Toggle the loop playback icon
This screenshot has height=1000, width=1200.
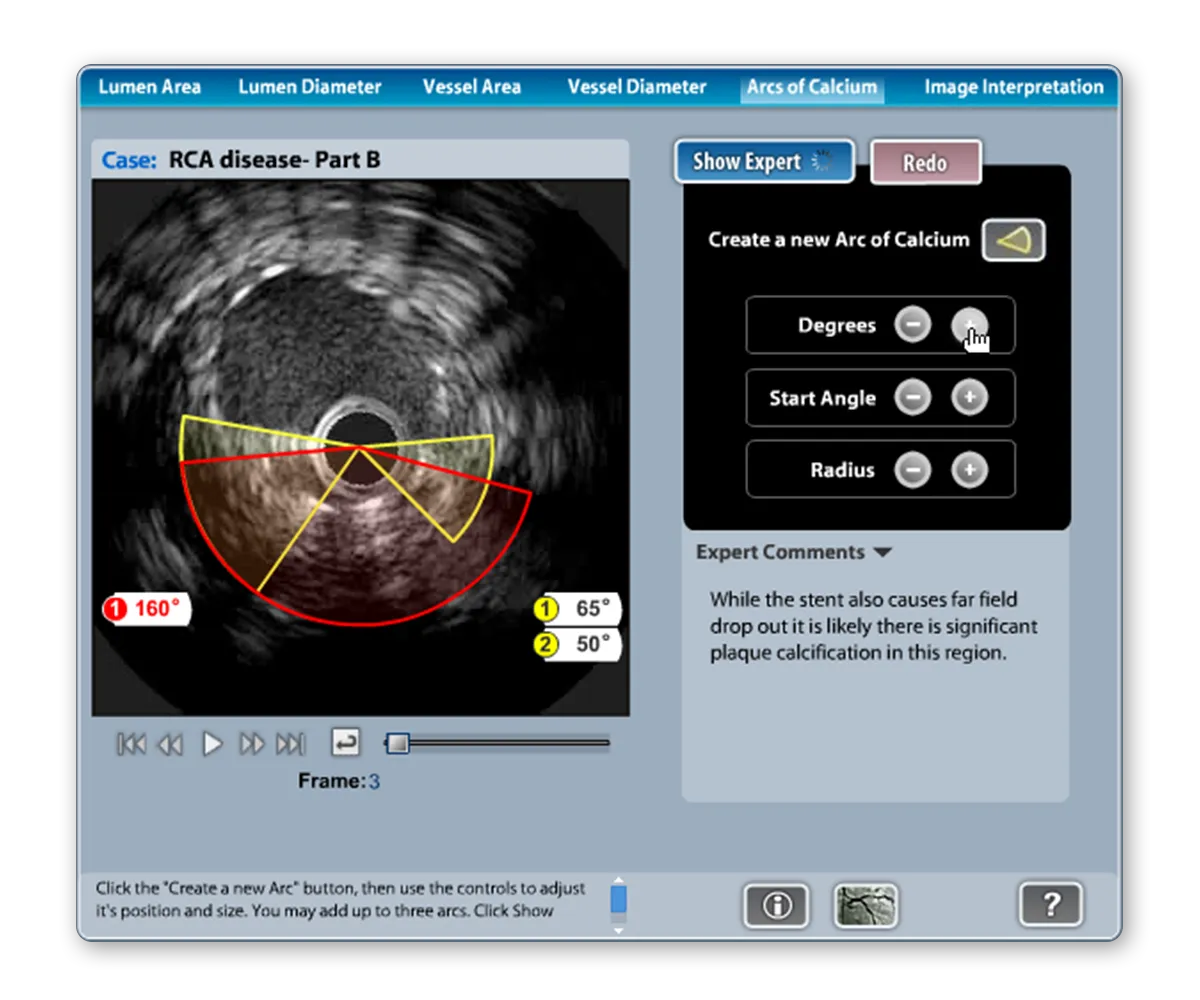click(346, 742)
